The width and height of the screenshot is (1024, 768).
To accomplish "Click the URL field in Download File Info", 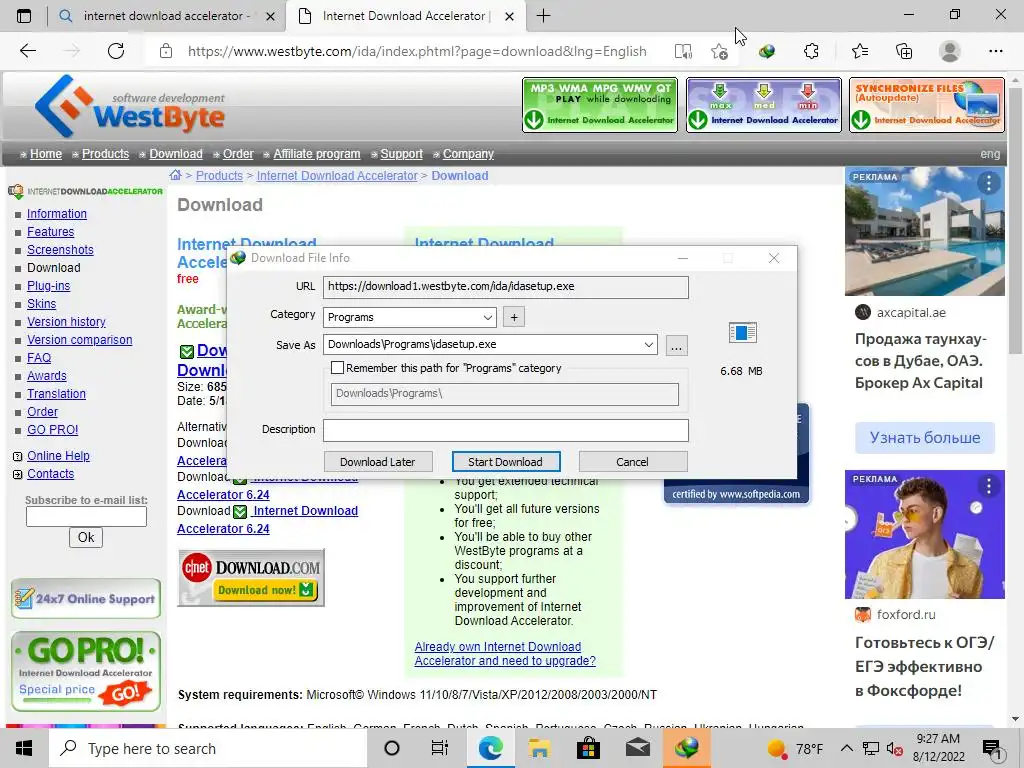I will (x=505, y=287).
